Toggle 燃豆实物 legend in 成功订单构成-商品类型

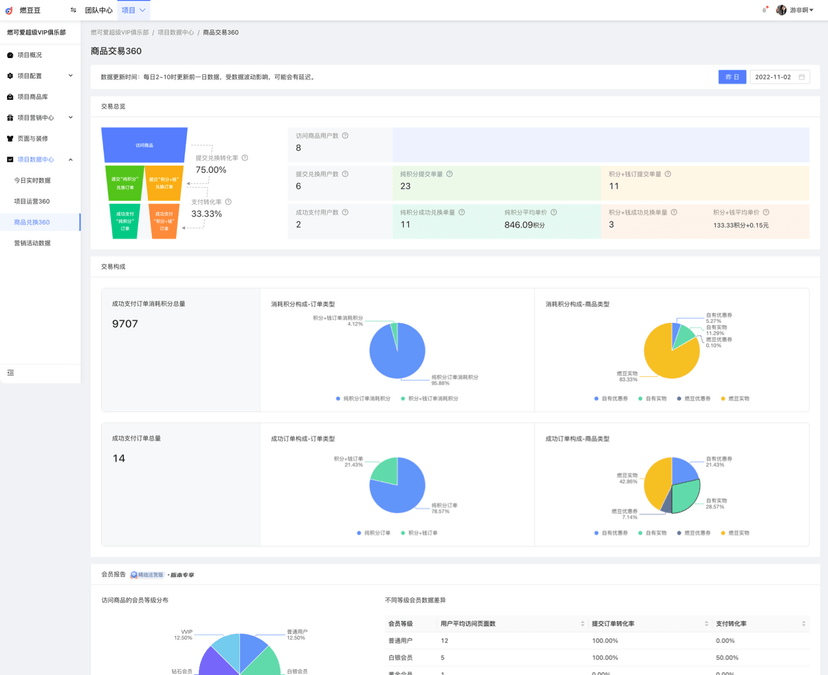(x=735, y=533)
